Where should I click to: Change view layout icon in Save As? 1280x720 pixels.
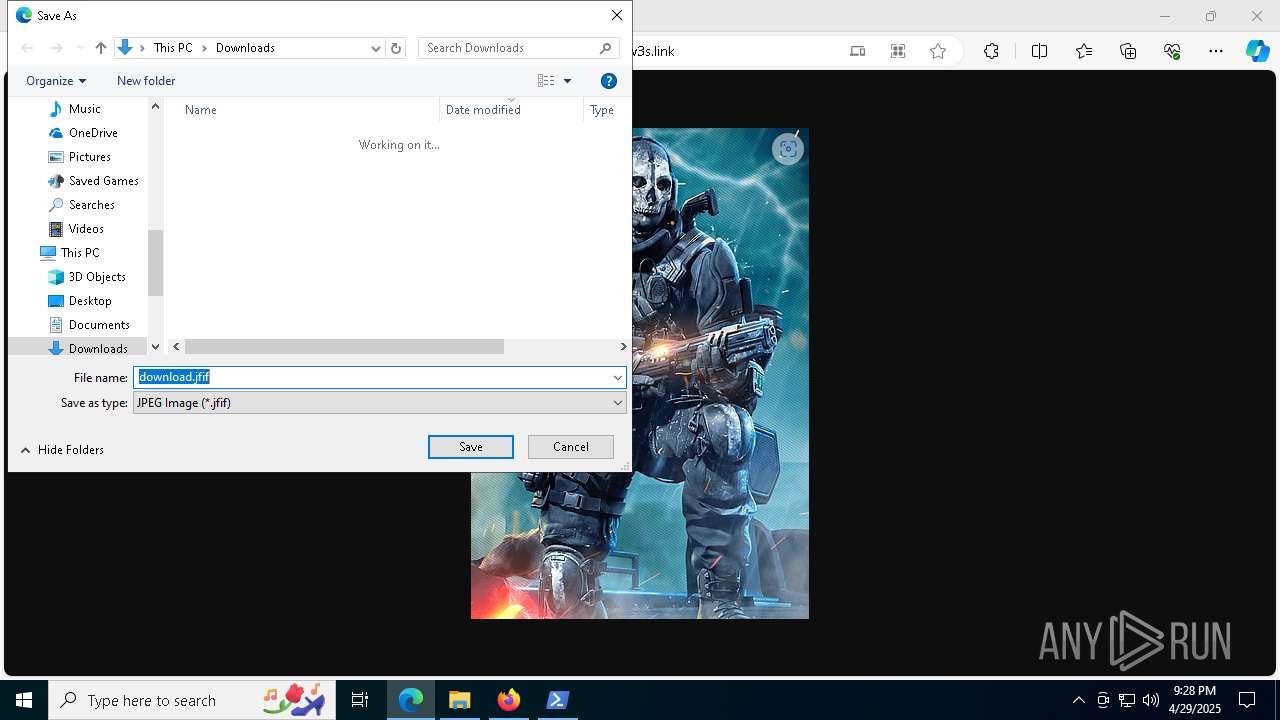[545, 81]
